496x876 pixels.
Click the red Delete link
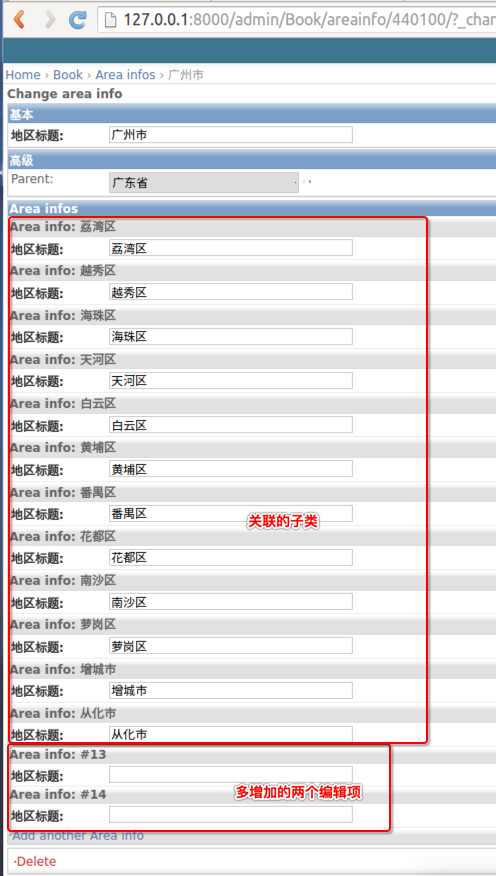(x=36, y=861)
